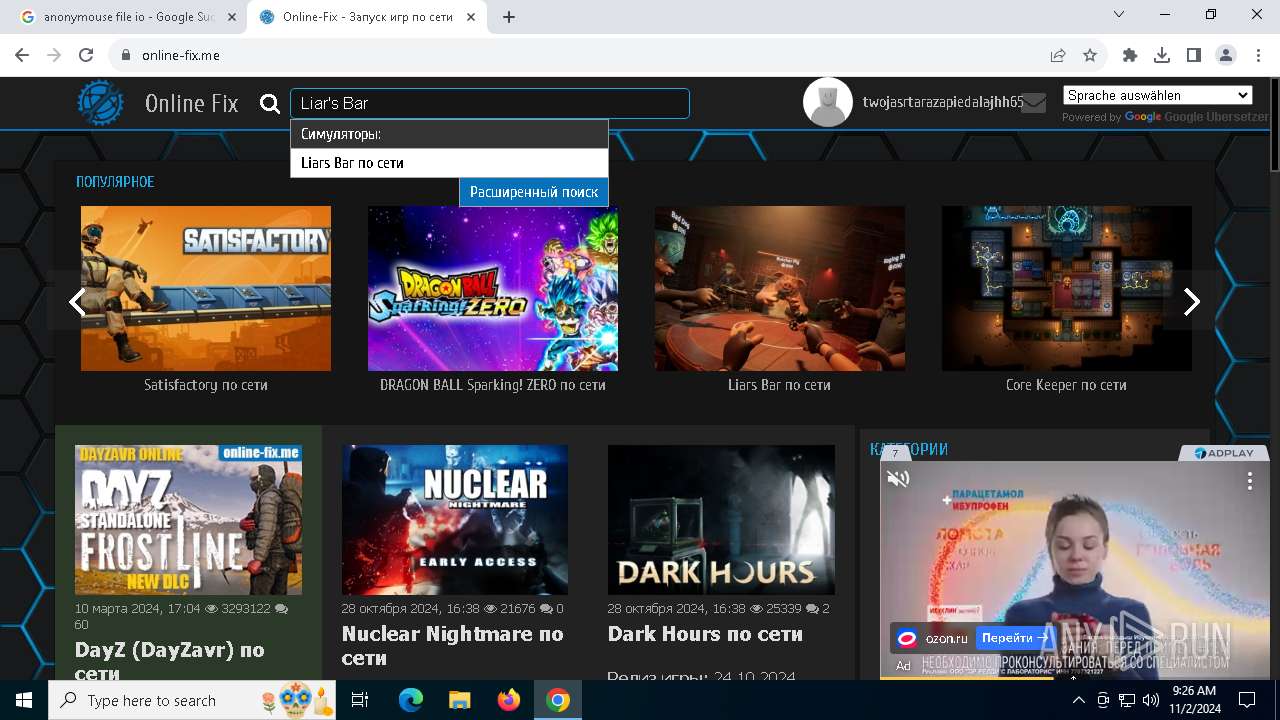Open the Satisfactory по сети title link
Image resolution: width=1280 pixels, height=720 pixels.
coord(206,385)
